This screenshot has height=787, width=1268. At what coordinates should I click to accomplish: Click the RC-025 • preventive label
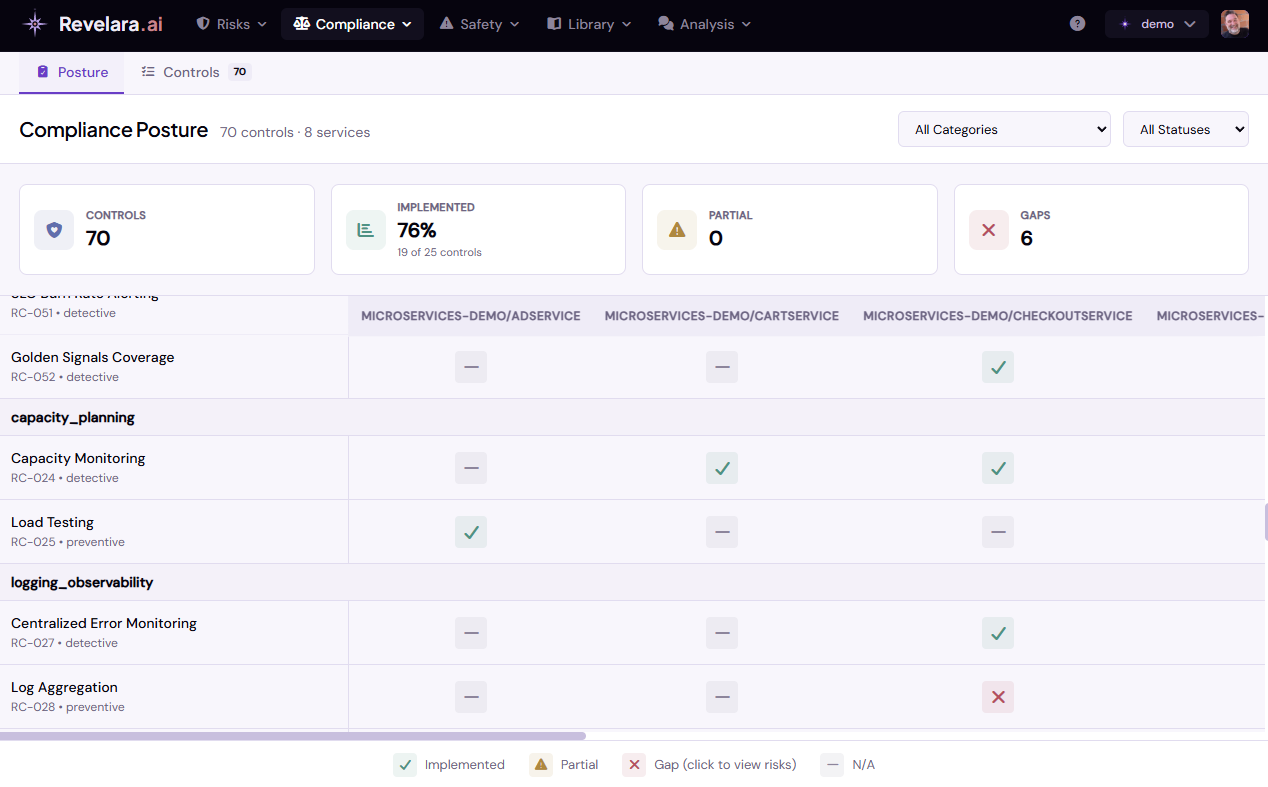68,542
